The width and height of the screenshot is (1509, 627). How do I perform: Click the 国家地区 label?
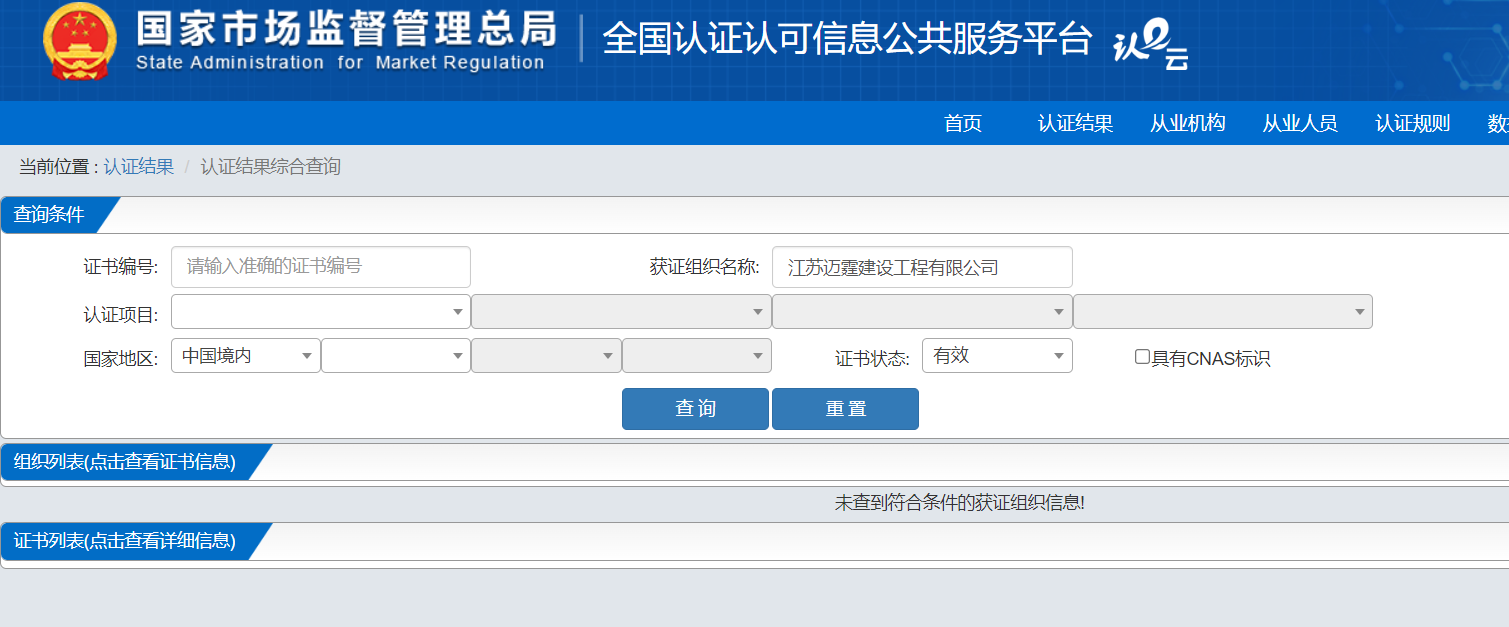[121, 358]
